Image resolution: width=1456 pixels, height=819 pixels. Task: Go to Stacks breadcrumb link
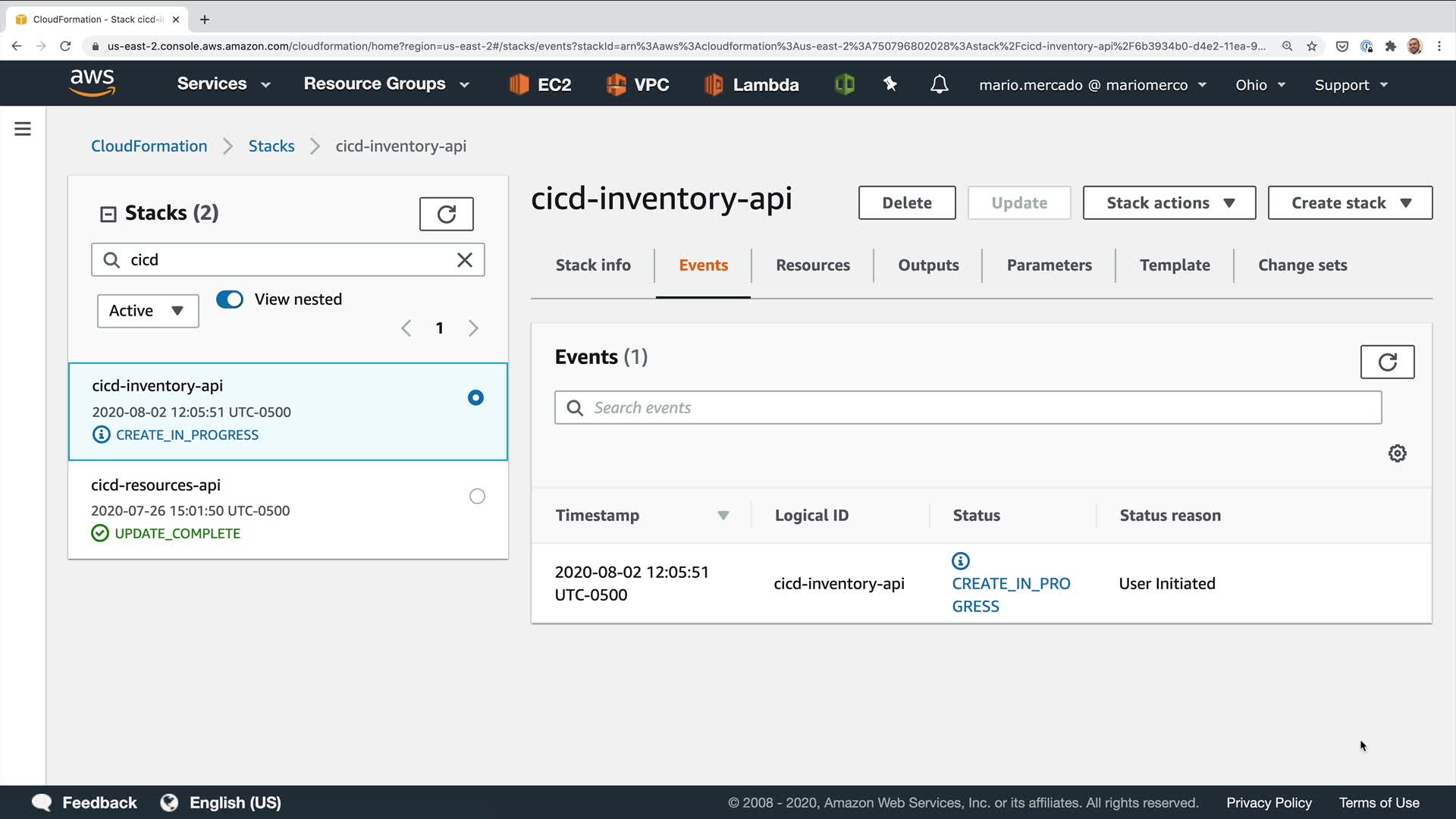click(x=271, y=146)
